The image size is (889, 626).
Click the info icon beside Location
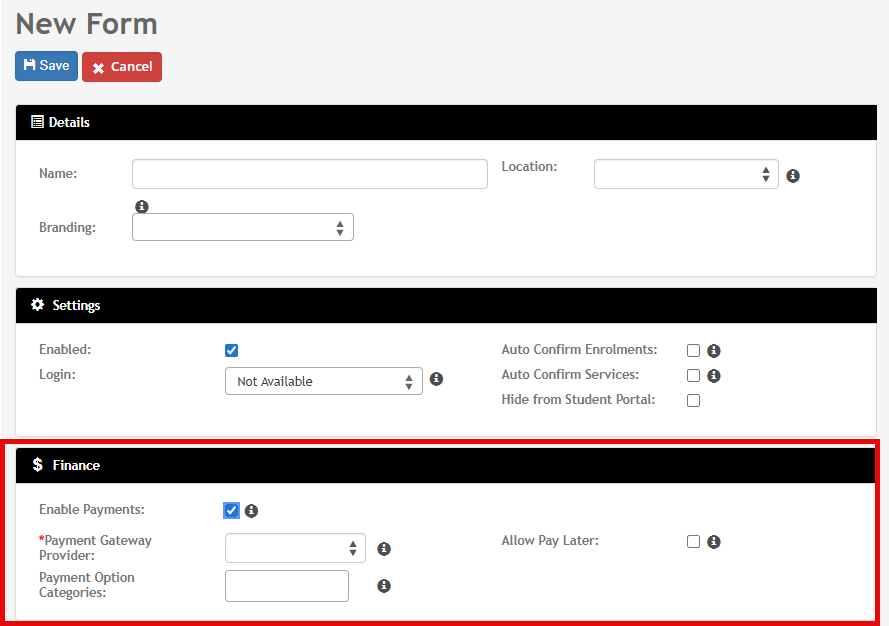pyautogui.click(x=793, y=176)
